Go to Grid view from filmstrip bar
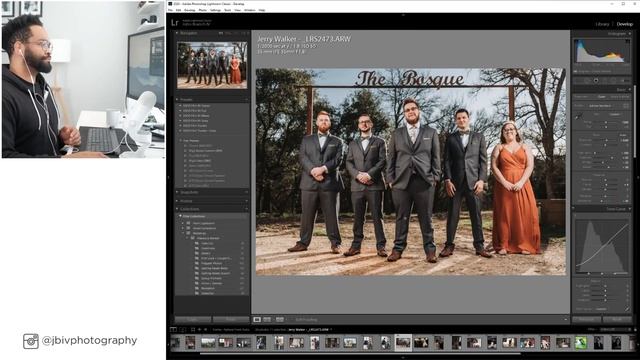Image resolution: width=640 pixels, height=360 pixels. point(193,329)
